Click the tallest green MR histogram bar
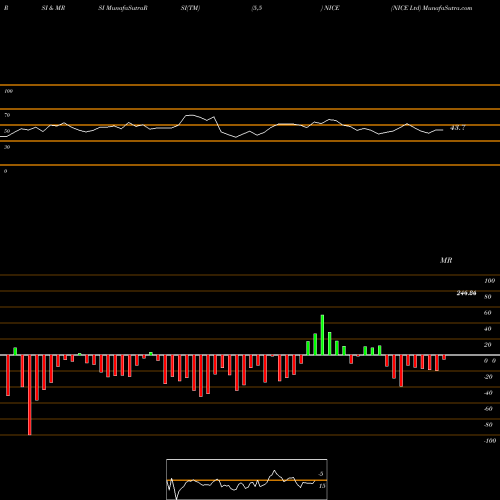The image size is (500, 500). [x=322, y=335]
